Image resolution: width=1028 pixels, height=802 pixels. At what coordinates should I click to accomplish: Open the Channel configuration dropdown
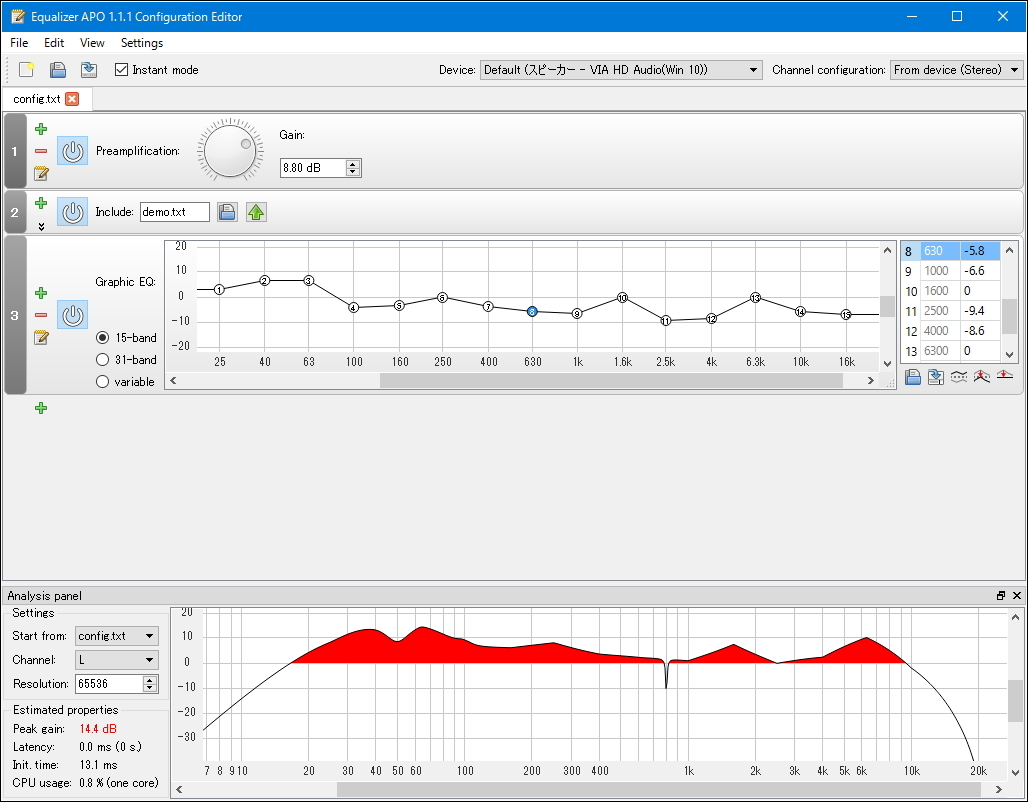(x=1013, y=70)
